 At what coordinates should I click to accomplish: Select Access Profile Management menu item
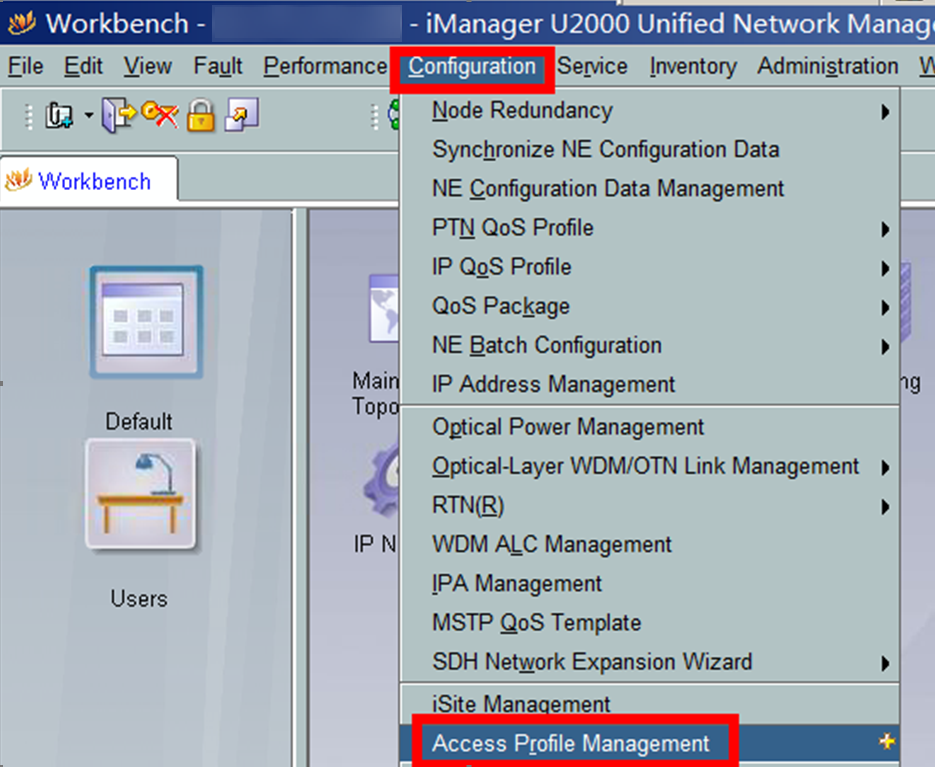[x=571, y=744]
